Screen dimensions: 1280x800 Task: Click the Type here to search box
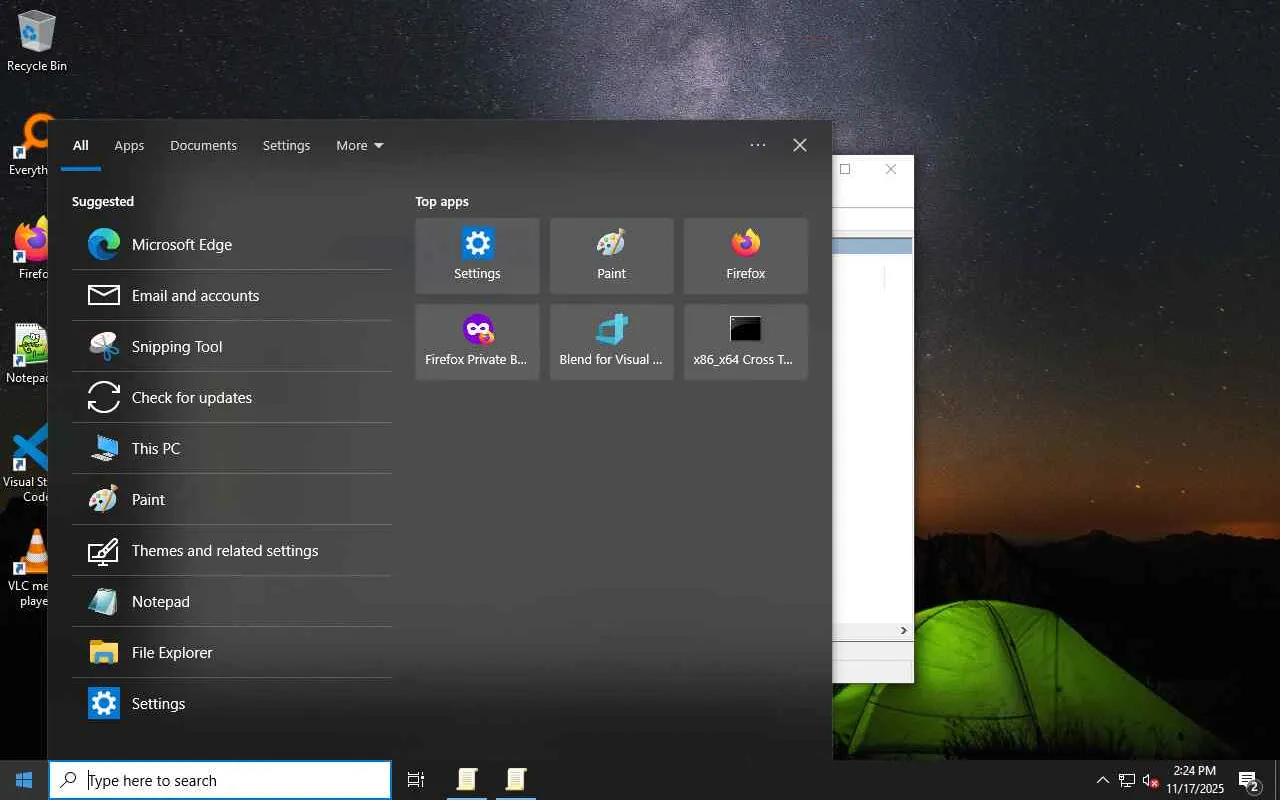[x=220, y=780]
